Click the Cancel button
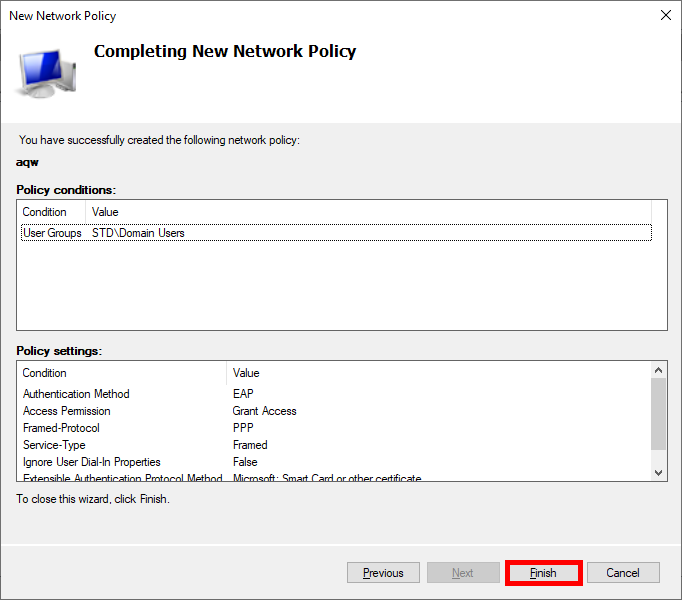Image resolution: width=682 pixels, height=600 pixels. [x=623, y=573]
